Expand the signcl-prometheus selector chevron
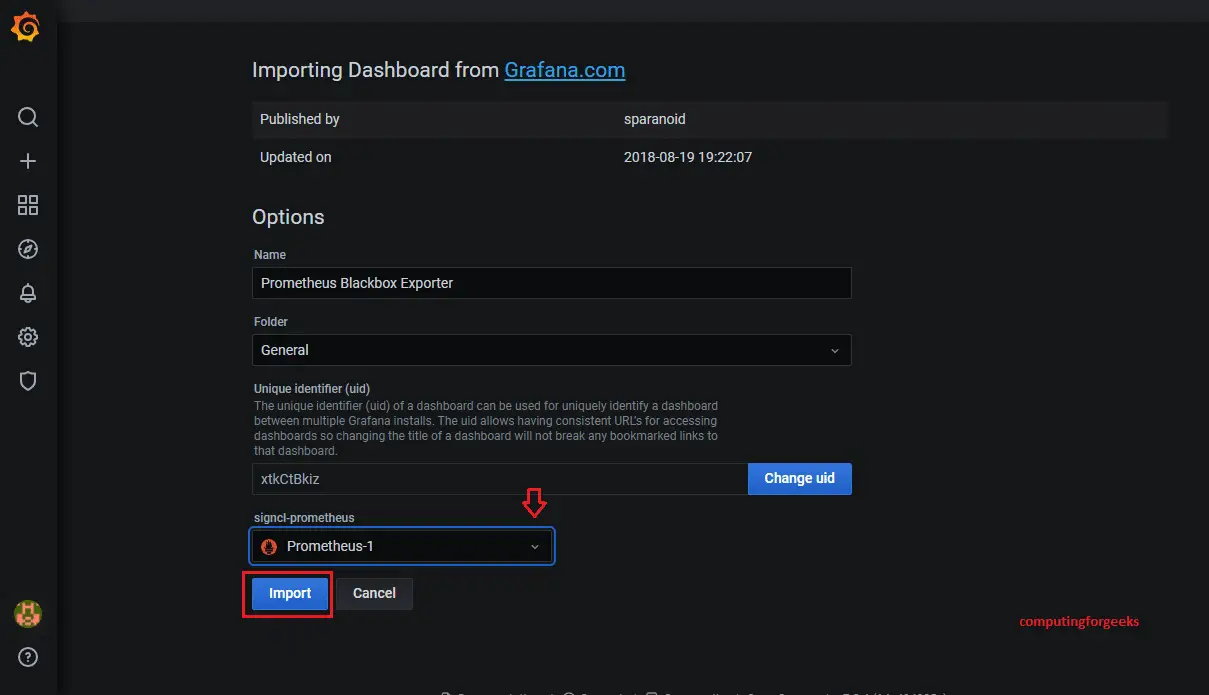 536,546
